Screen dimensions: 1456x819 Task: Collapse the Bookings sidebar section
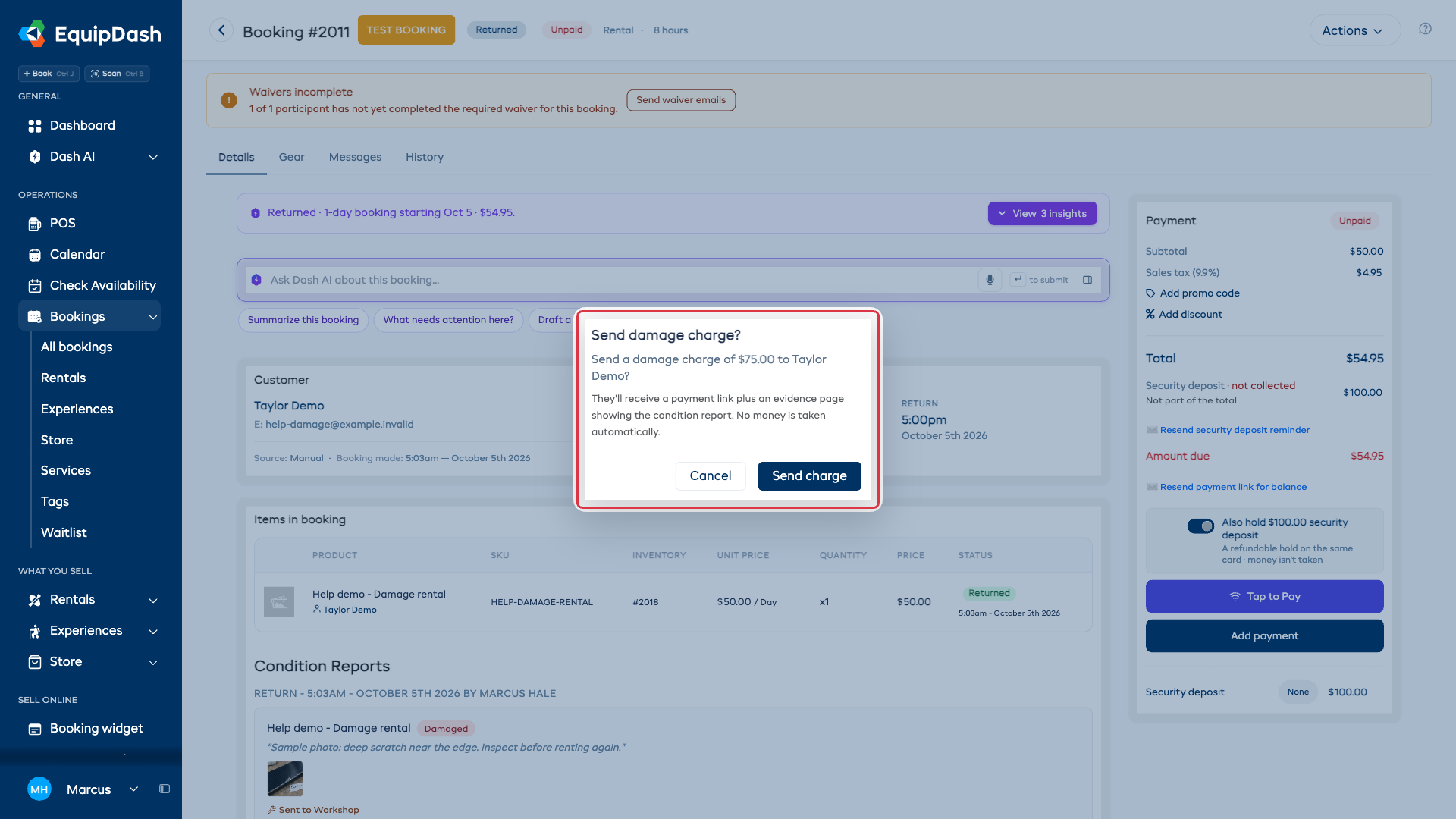153,317
